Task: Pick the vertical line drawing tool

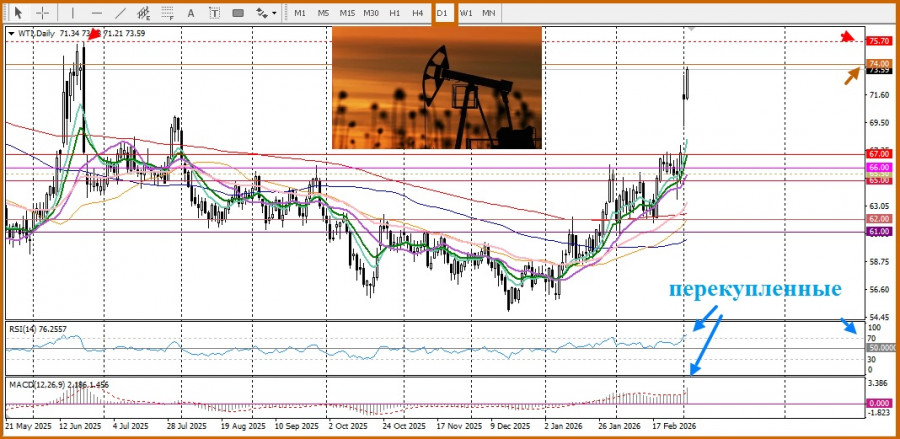Action: pos(71,13)
